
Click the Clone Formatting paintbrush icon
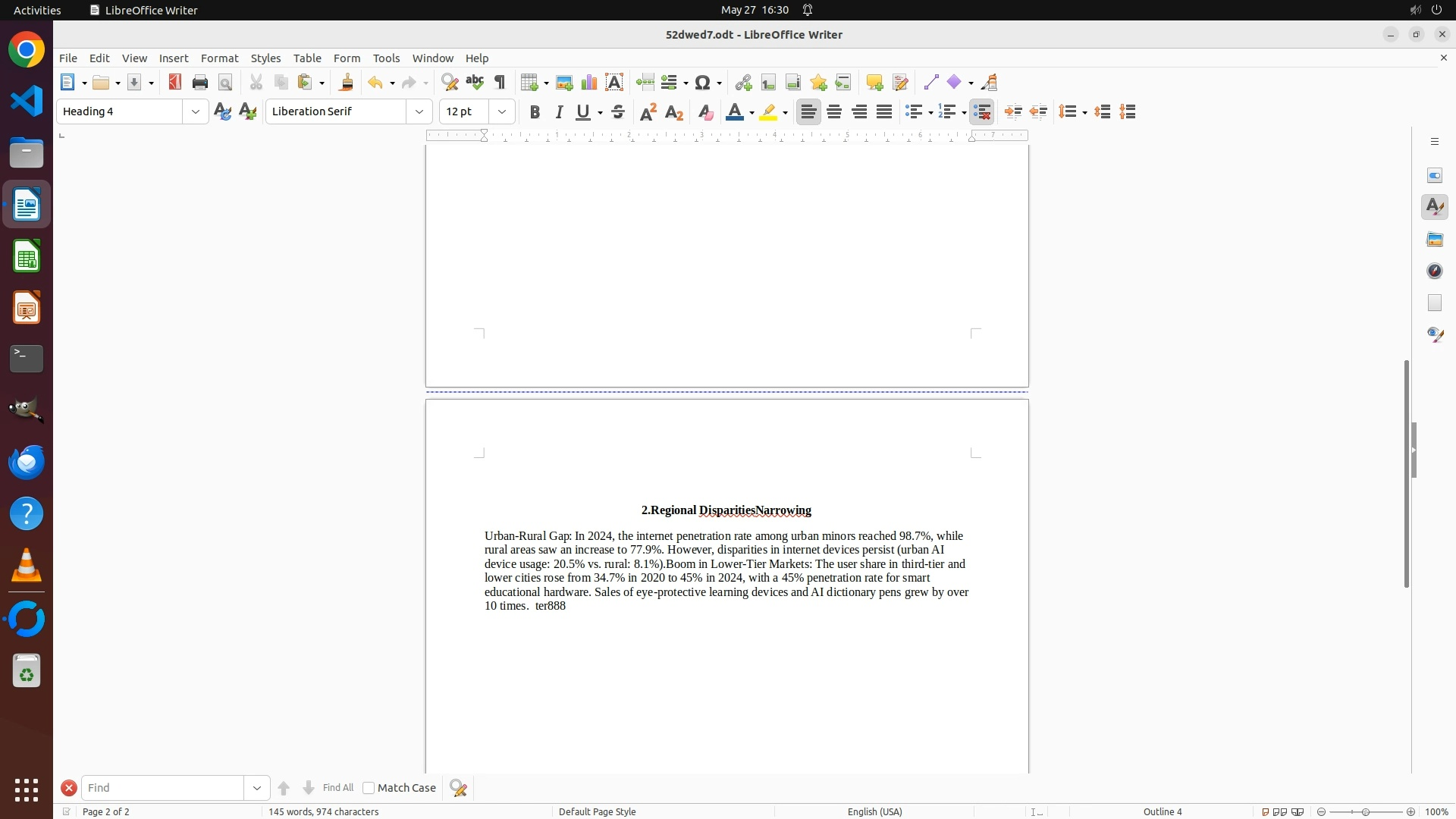[x=347, y=83]
